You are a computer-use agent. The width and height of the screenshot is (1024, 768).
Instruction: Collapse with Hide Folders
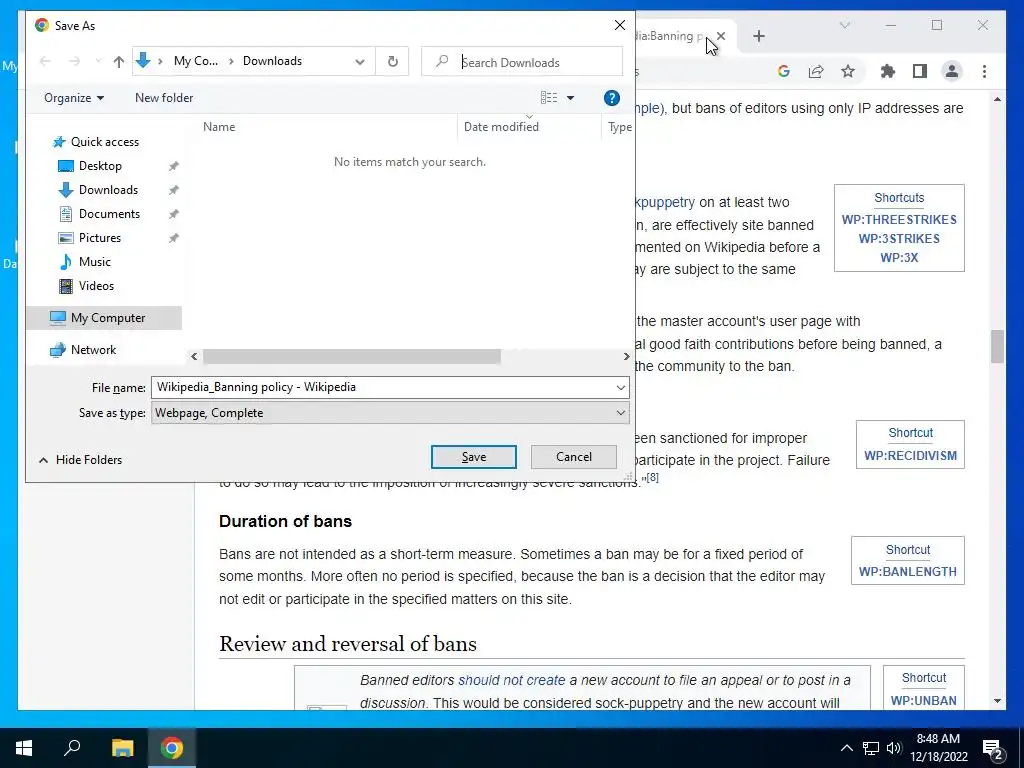80,460
